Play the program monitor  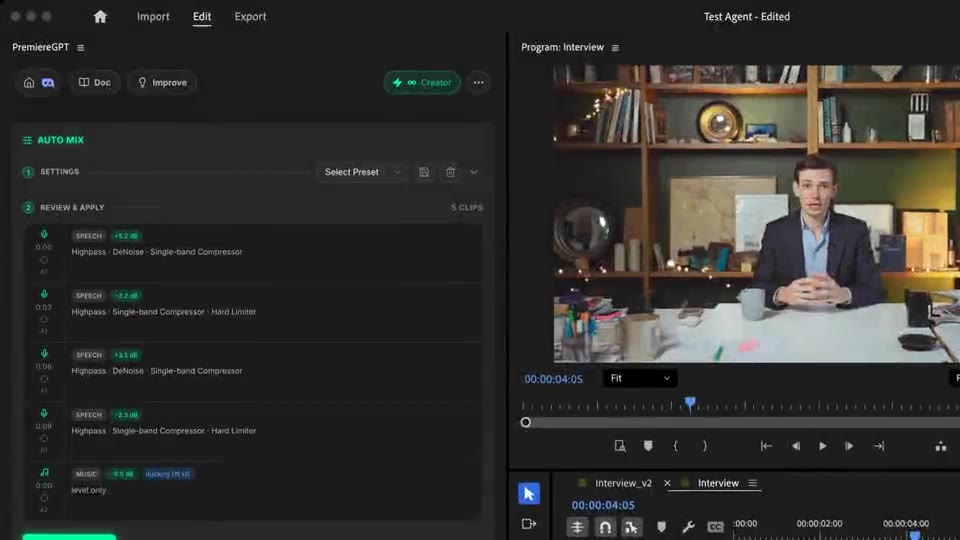(822, 446)
